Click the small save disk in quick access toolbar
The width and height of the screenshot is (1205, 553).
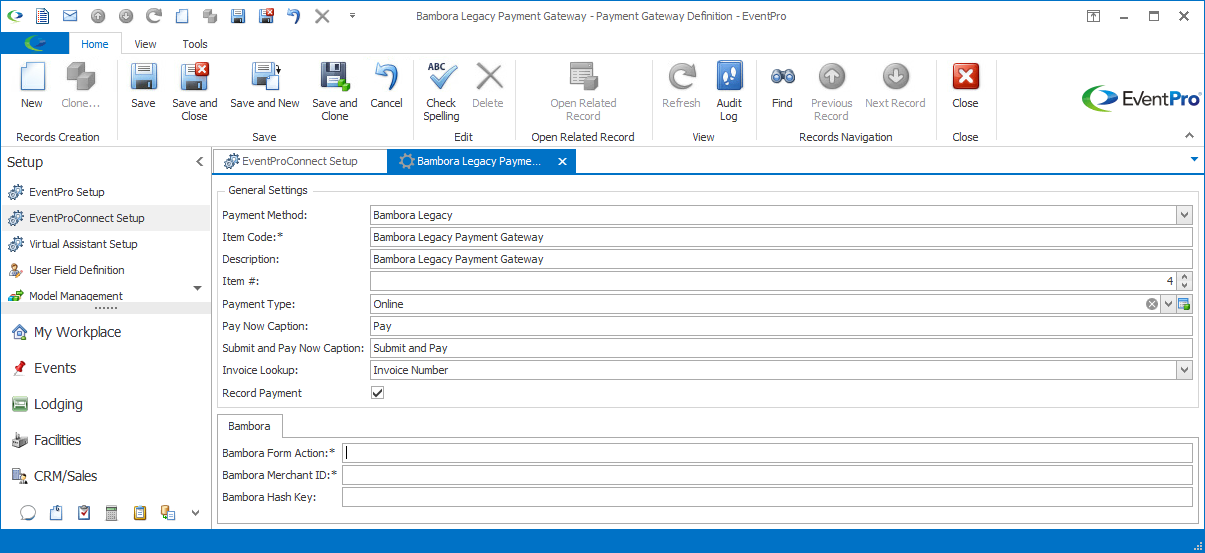click(x=238, y=16)
